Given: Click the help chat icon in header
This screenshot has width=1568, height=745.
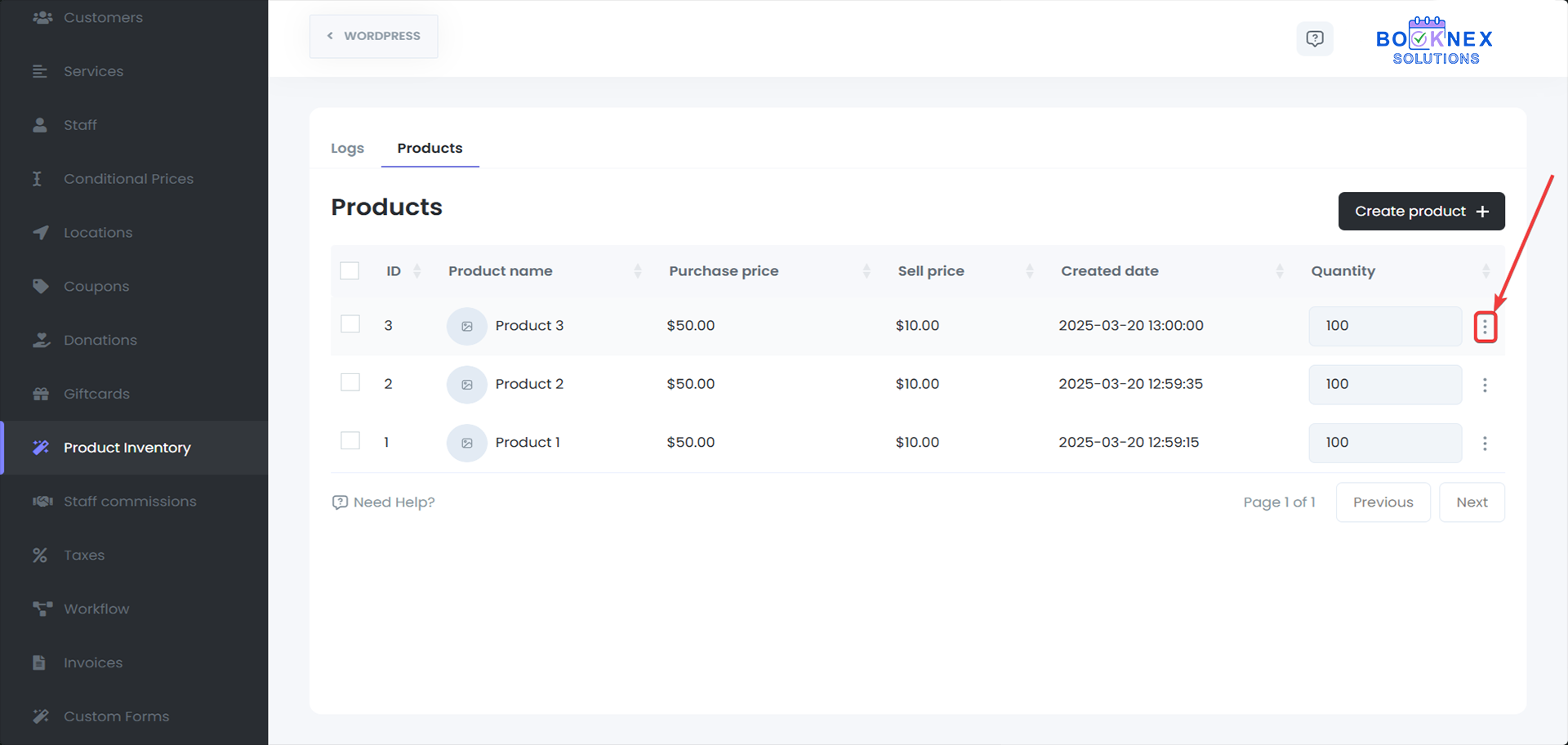Looking at the screenshot, I should (x=1314, y=38).
